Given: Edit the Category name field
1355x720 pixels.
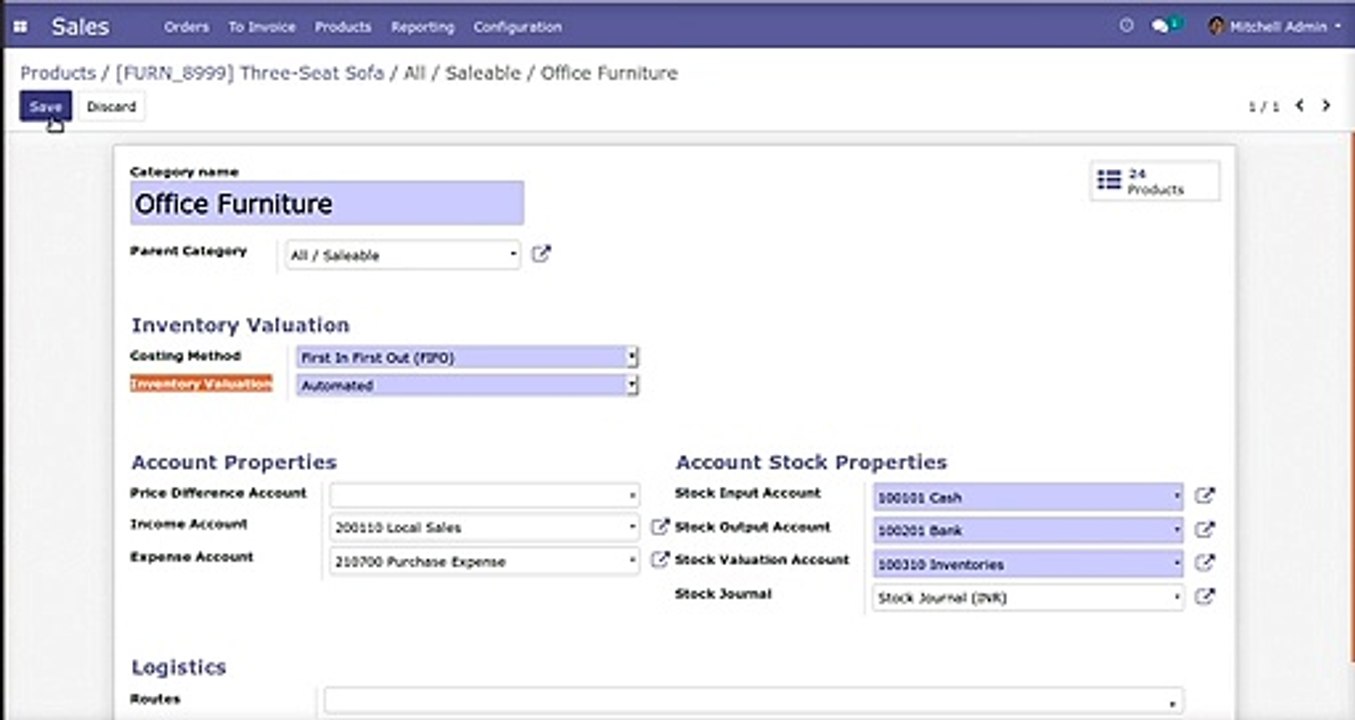Looking at the screenshot, I should click(x=326, y=203).
